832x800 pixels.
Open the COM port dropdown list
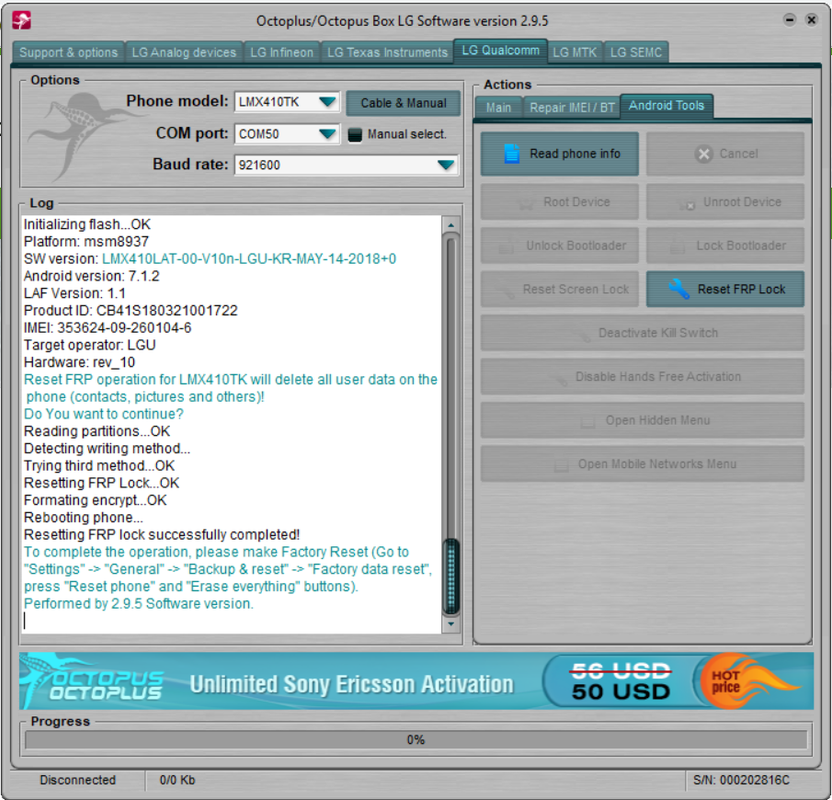[327, 134]
